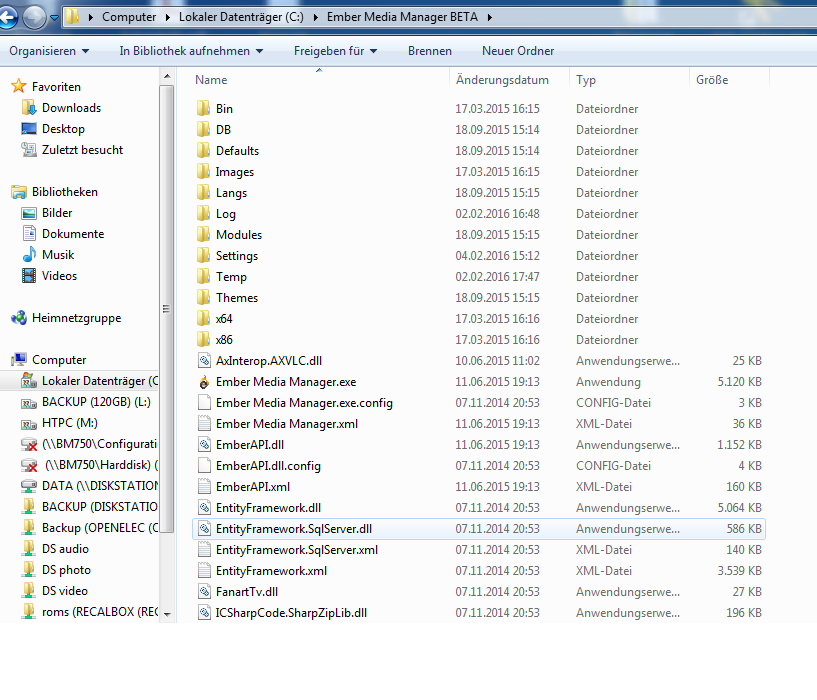The width and height of the screenshot is (817, 700).
Task: Click the Bibliotheken icon in sidebar
Action: pos(19,192)
